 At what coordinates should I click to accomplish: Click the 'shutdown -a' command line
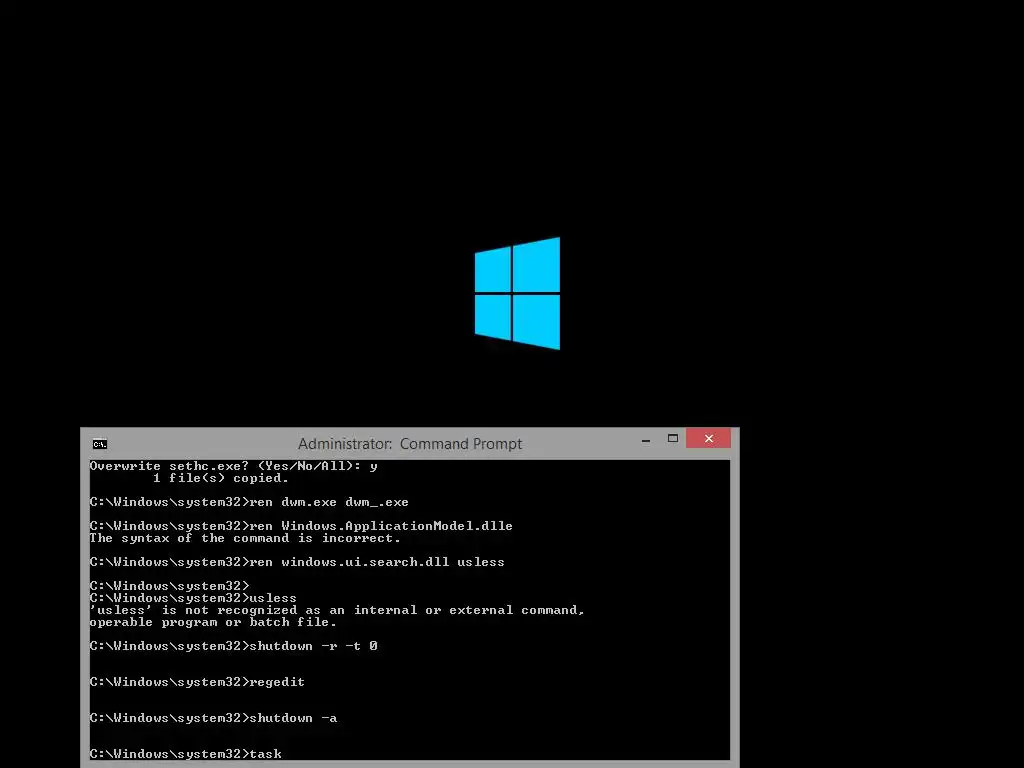[x=214, y=718]
